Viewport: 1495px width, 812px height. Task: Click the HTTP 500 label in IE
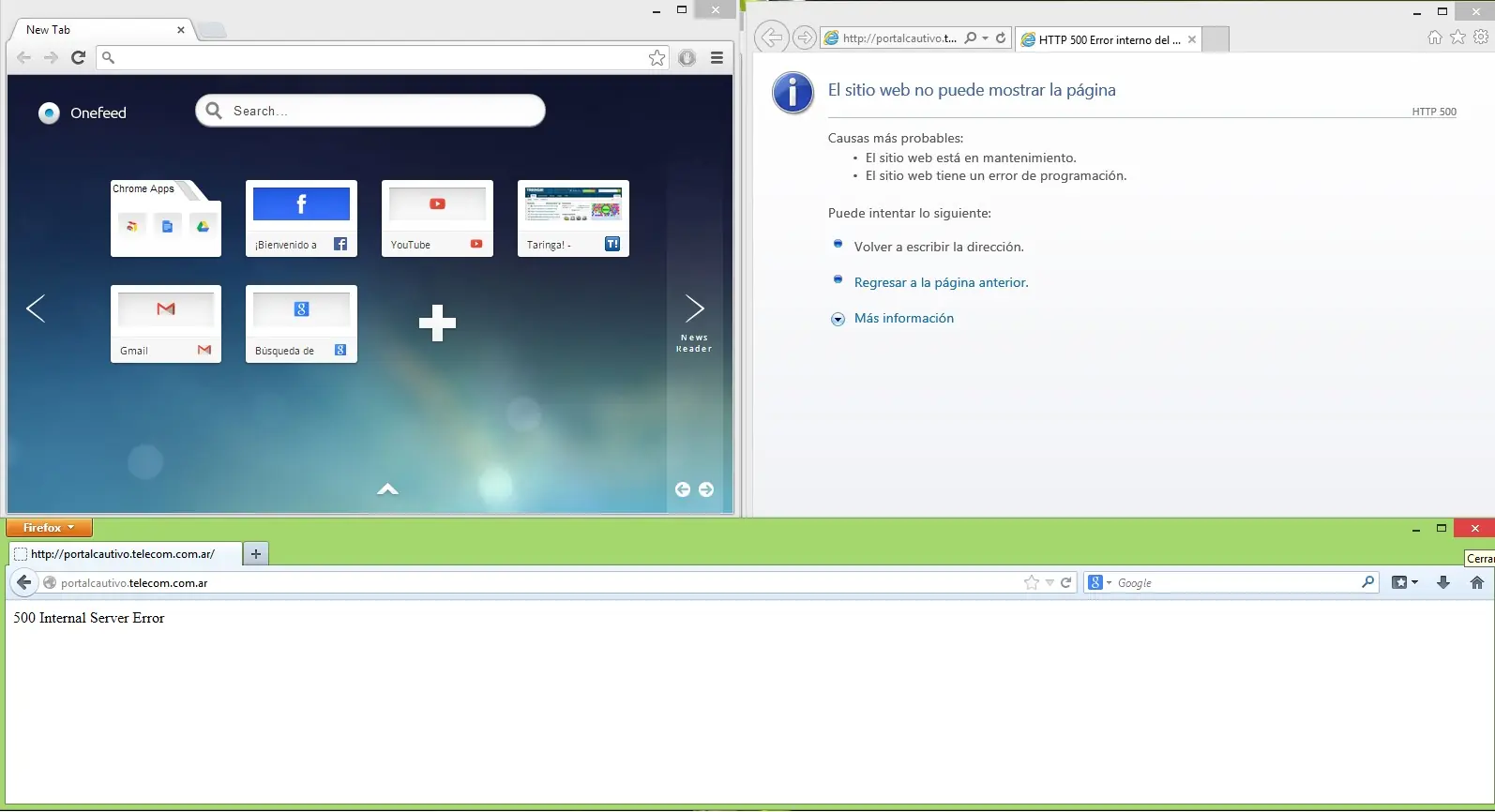click(x=1434, y=112)
